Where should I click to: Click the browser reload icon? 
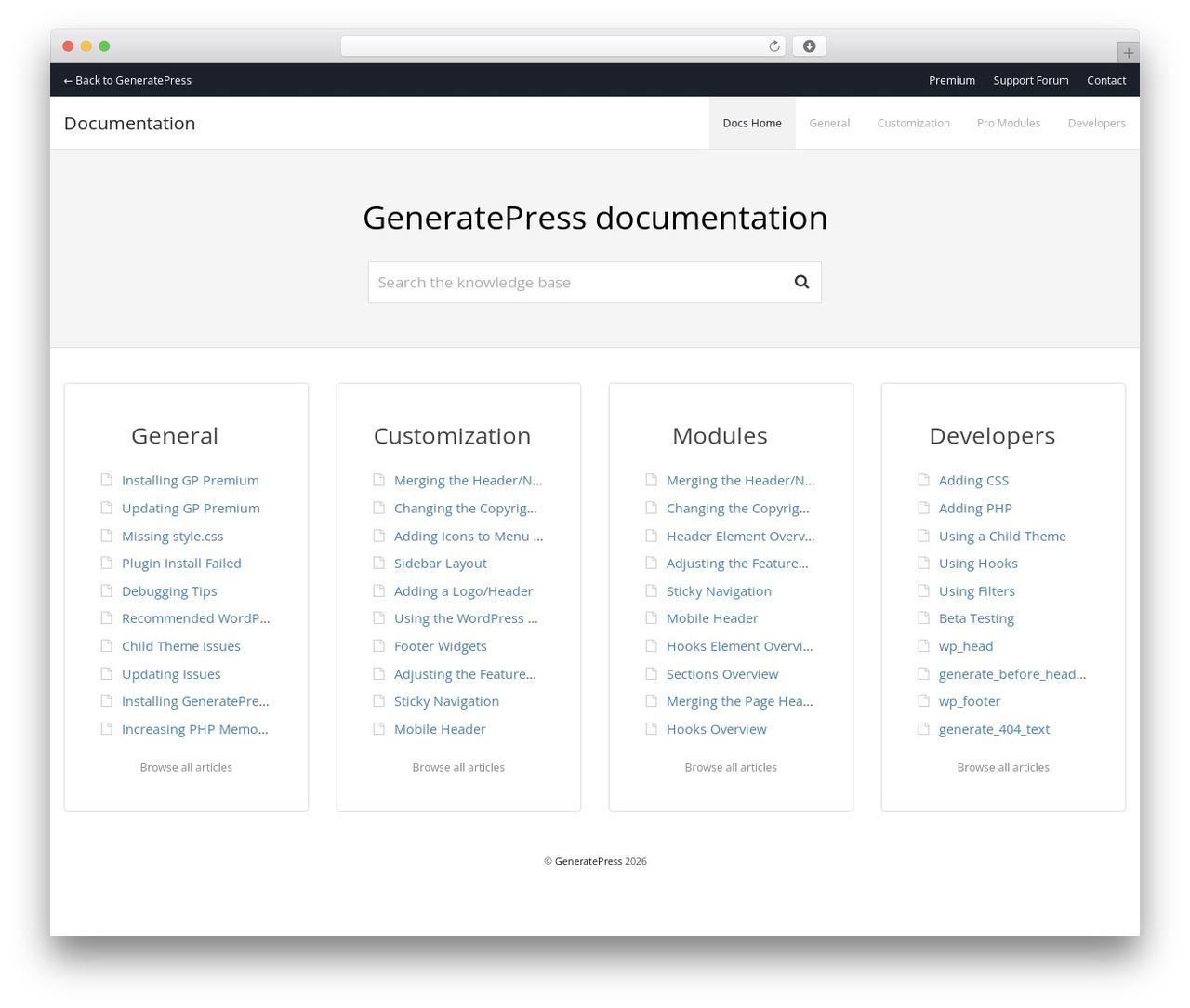click(773, 46)
